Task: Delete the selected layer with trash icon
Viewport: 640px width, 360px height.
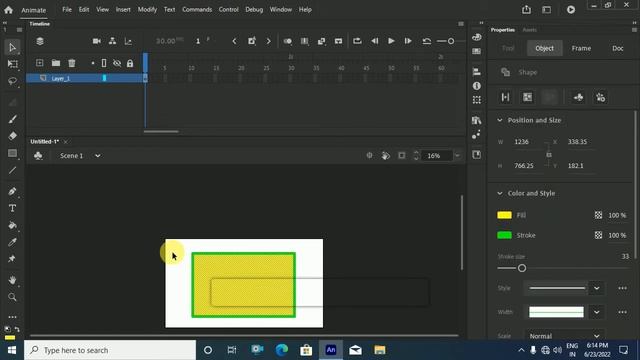Action: pyautogui.click(x=72, y=63)
